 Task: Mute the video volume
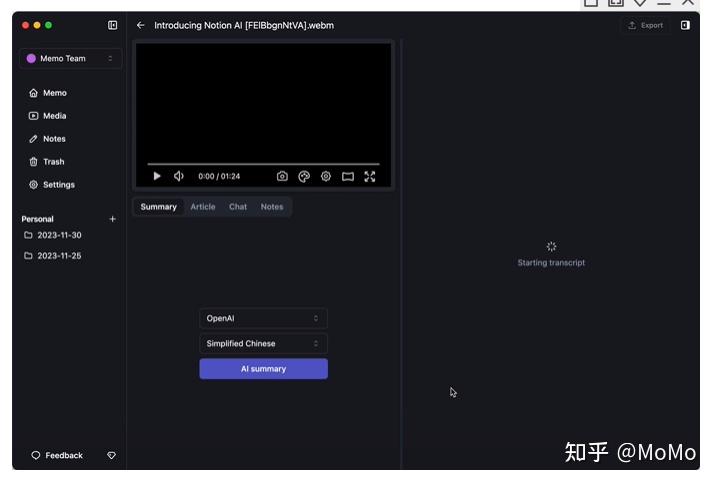179,176
